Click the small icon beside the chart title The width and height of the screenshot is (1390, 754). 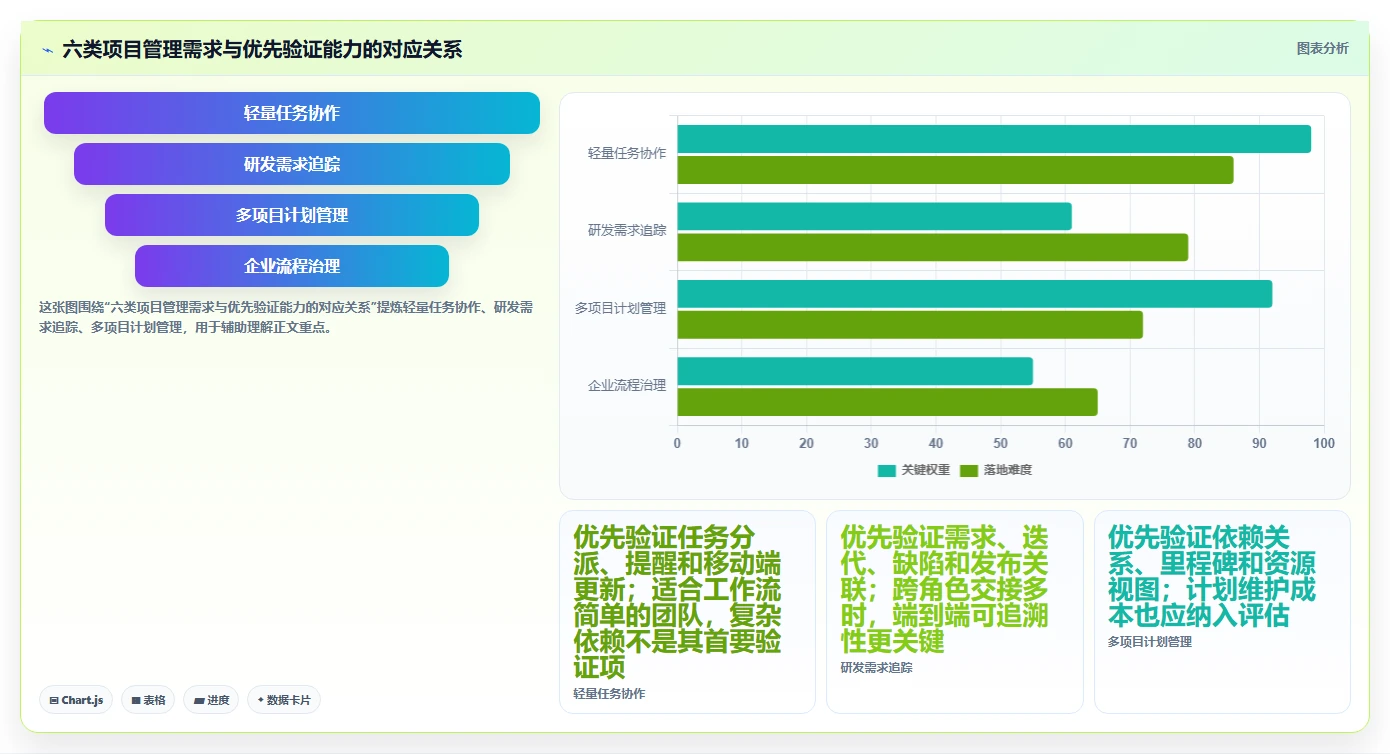(x=47, y=50)
